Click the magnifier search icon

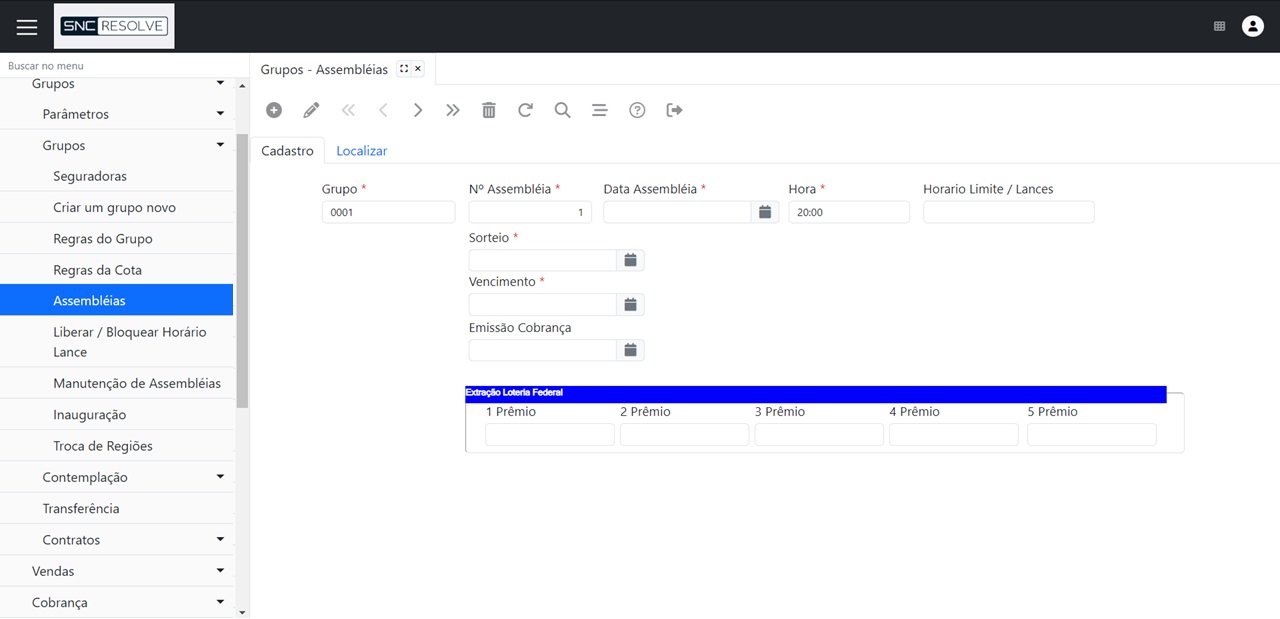click(562, 110)
